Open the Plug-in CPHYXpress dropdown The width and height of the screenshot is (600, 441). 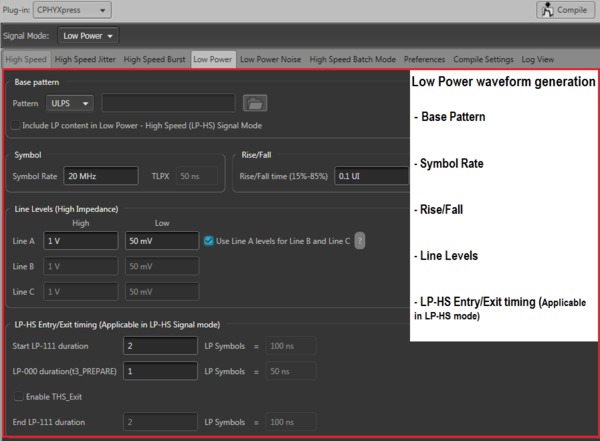(x=72, y=10)
